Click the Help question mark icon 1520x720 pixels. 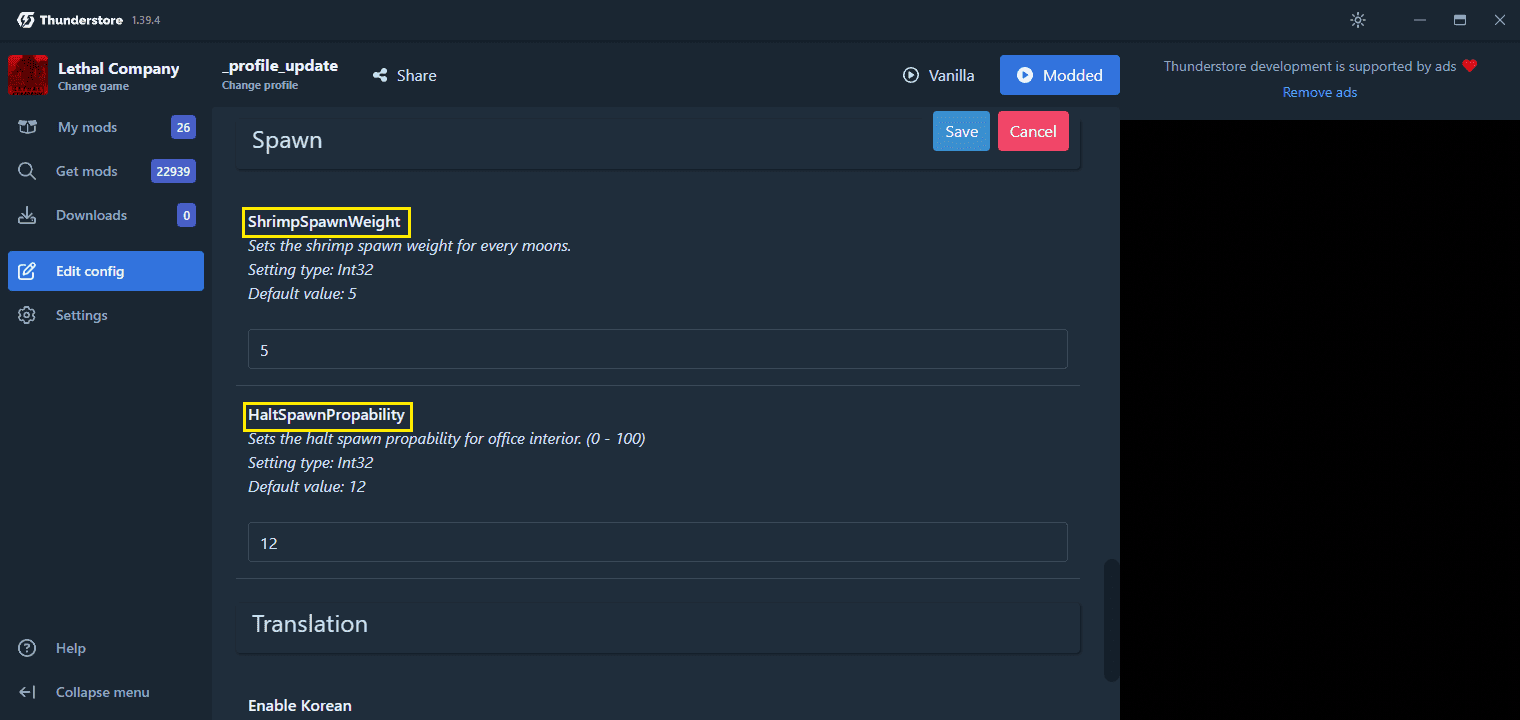pos(27,648)
